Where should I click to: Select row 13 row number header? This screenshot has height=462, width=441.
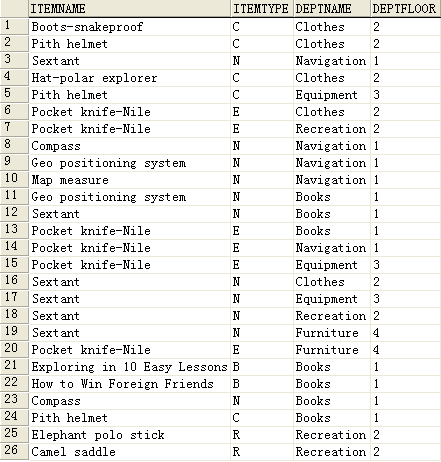(x=14, y=230)
